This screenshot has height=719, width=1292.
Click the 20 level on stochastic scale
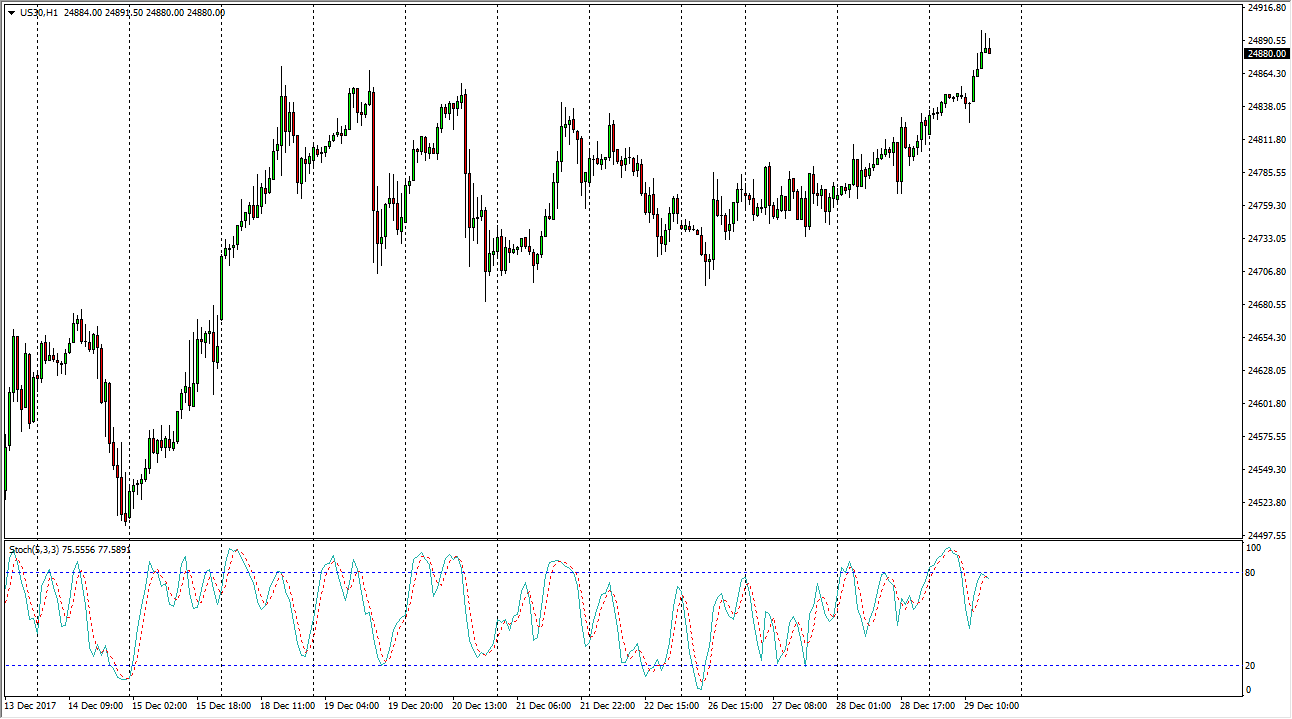pos(1251,666)
